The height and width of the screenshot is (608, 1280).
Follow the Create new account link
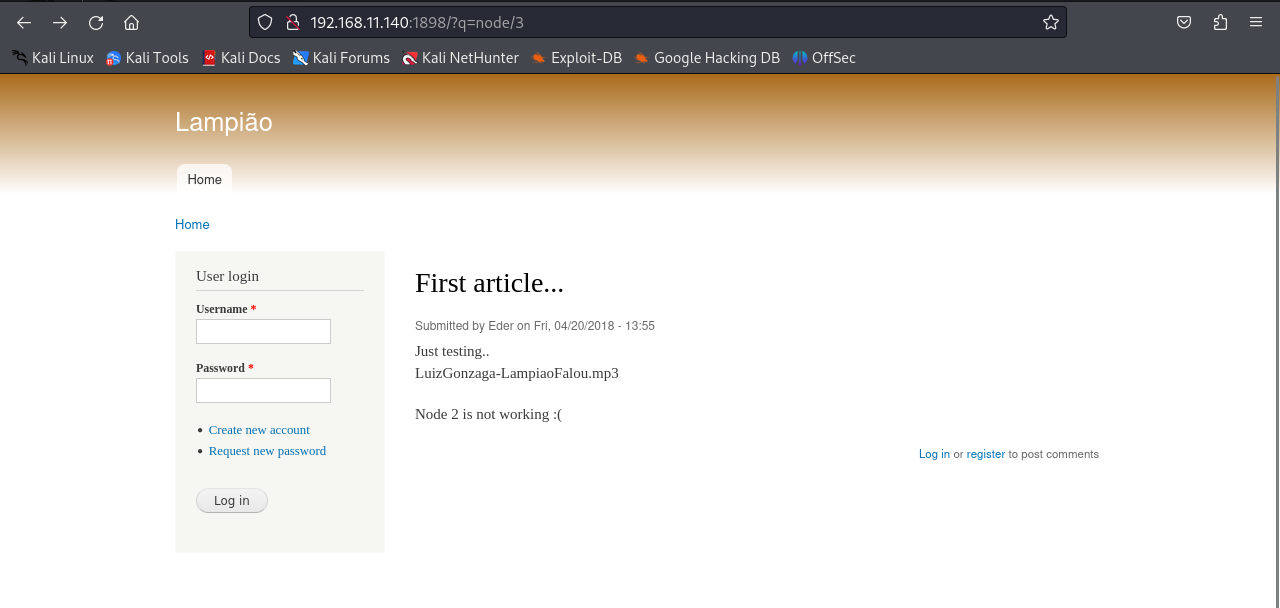(x=259, y=430)
